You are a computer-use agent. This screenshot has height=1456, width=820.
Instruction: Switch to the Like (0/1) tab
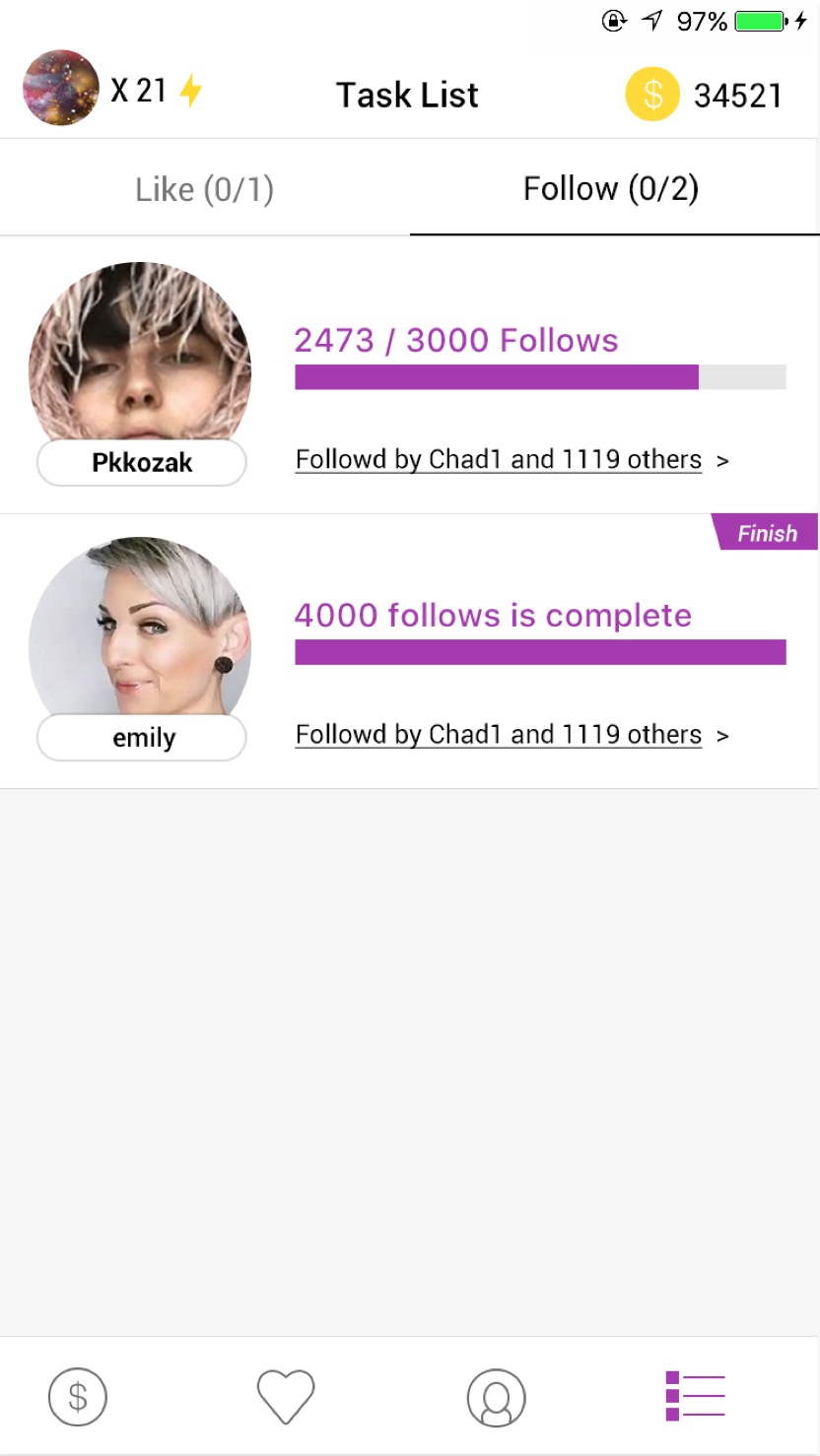204,189
